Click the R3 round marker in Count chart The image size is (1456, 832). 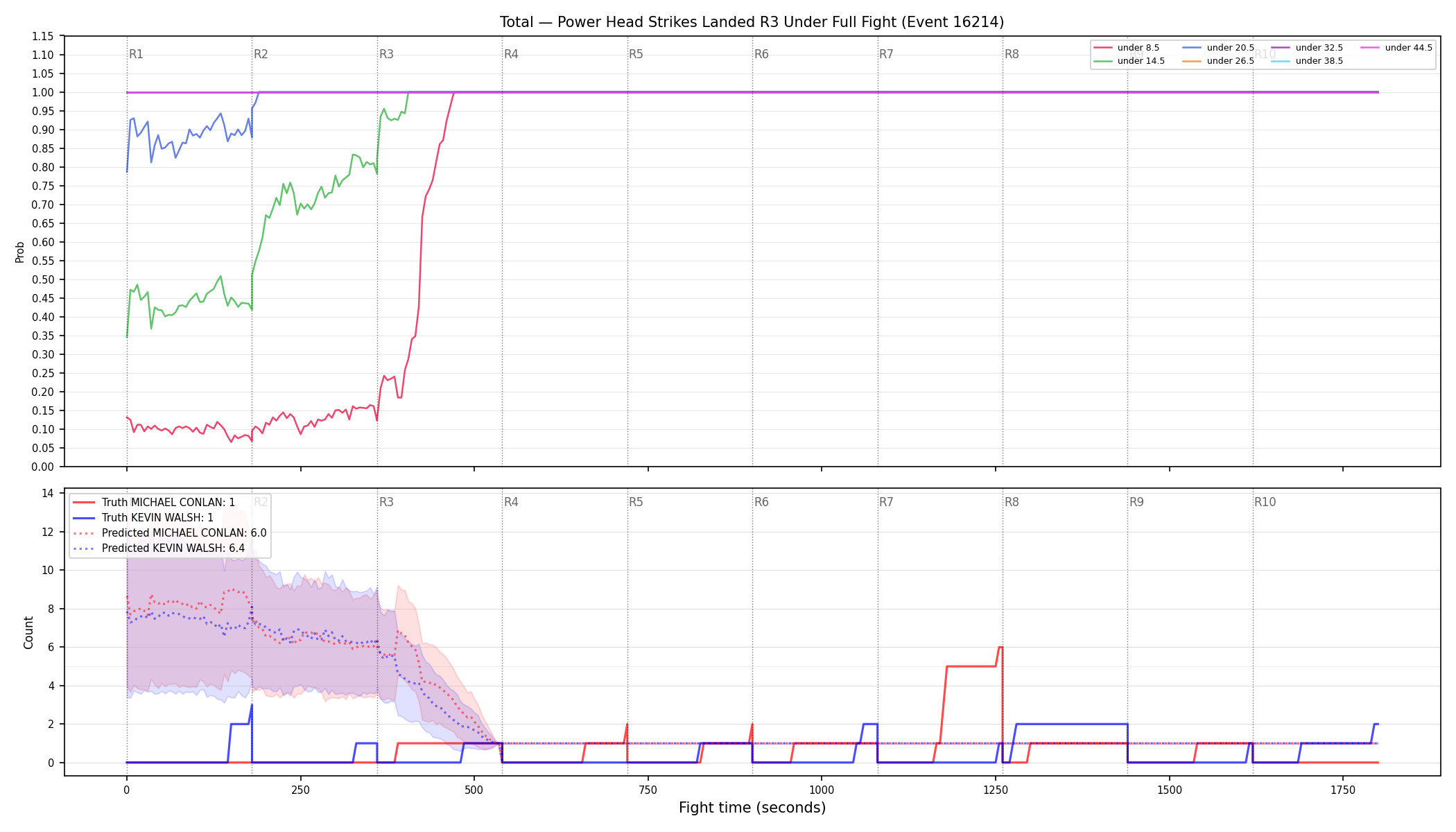pyautogui.click(x=386, y=502)
